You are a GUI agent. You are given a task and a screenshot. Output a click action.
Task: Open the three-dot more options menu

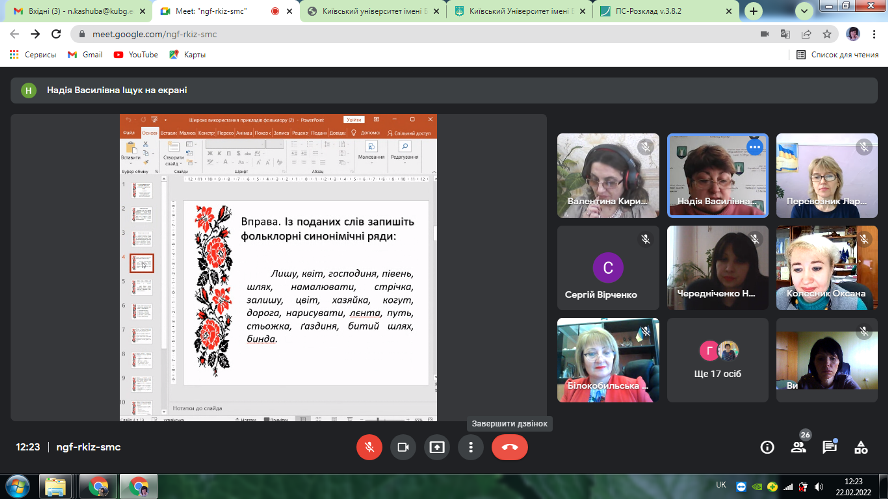471,447
